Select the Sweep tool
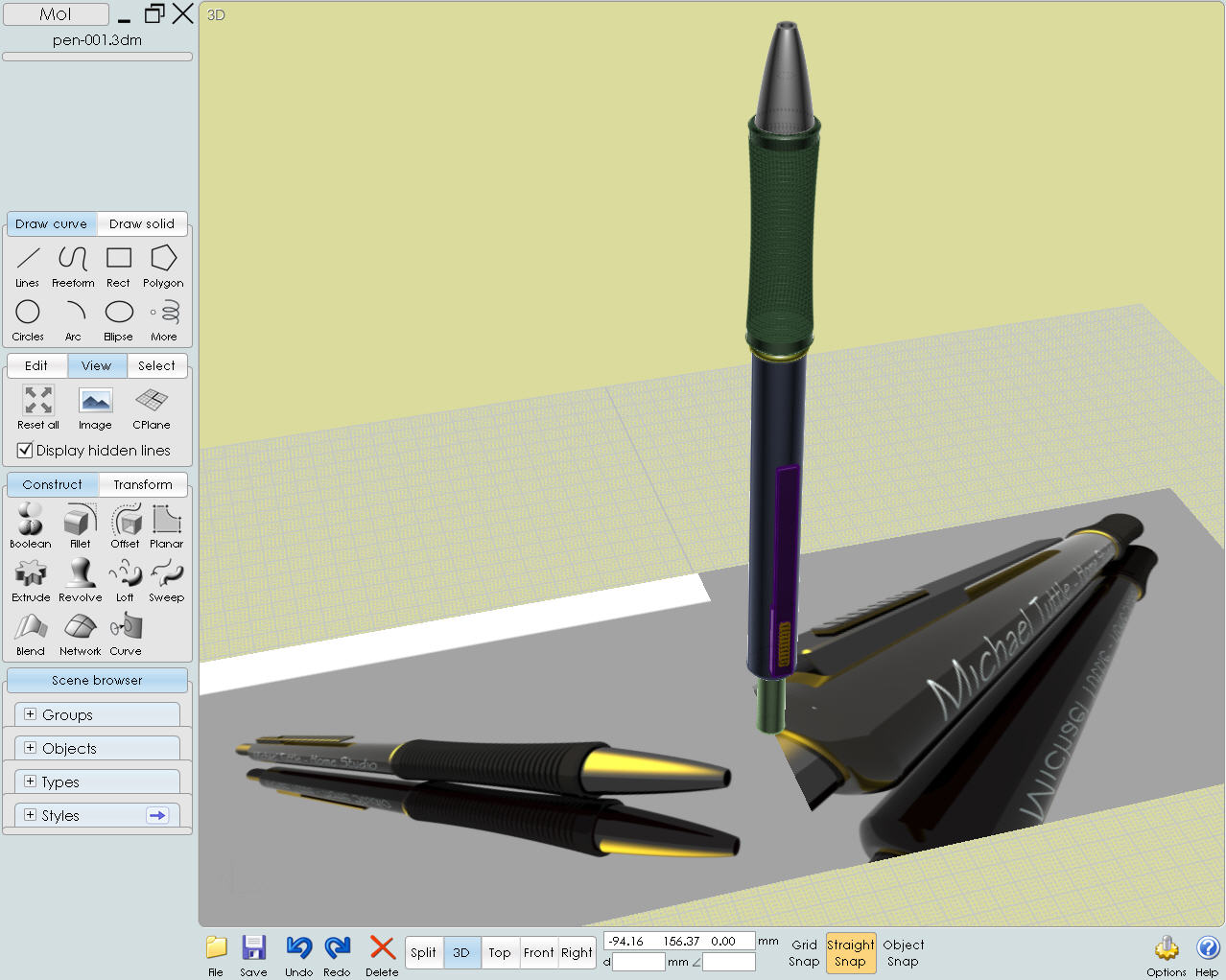1226x980 pixels. (167, 579)
